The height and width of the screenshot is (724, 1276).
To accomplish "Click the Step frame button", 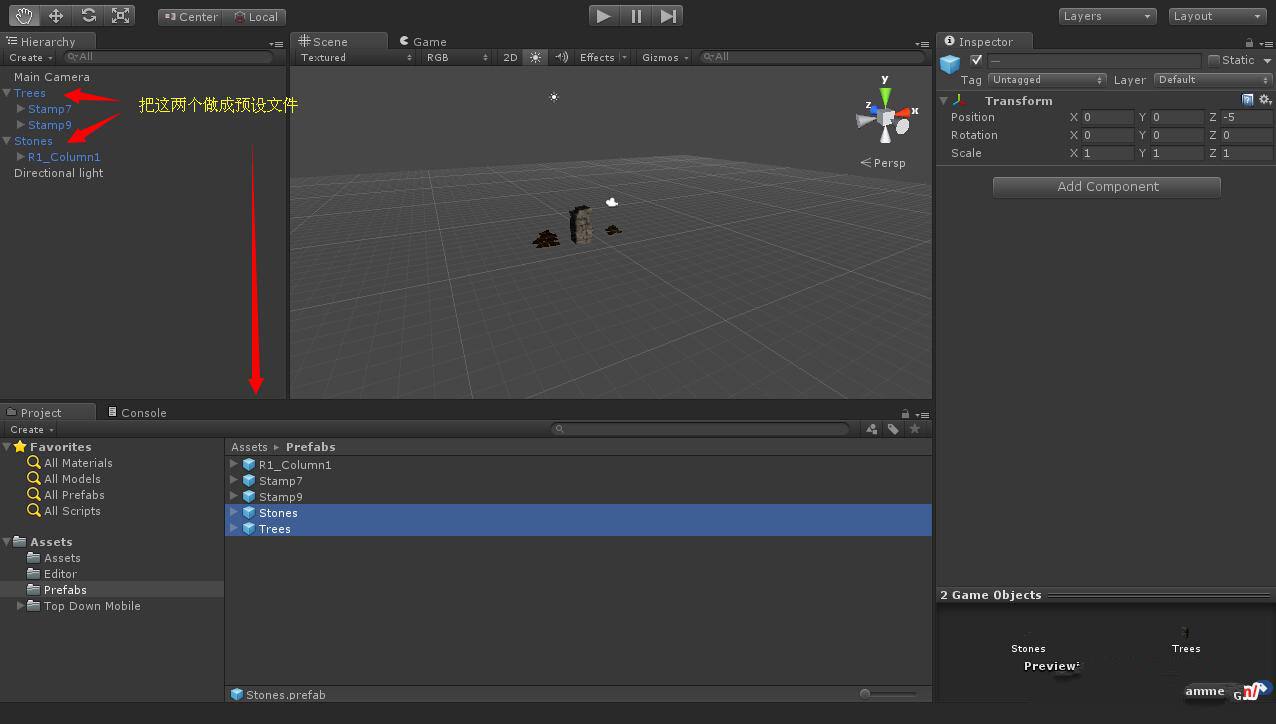I will pos(668,16).
